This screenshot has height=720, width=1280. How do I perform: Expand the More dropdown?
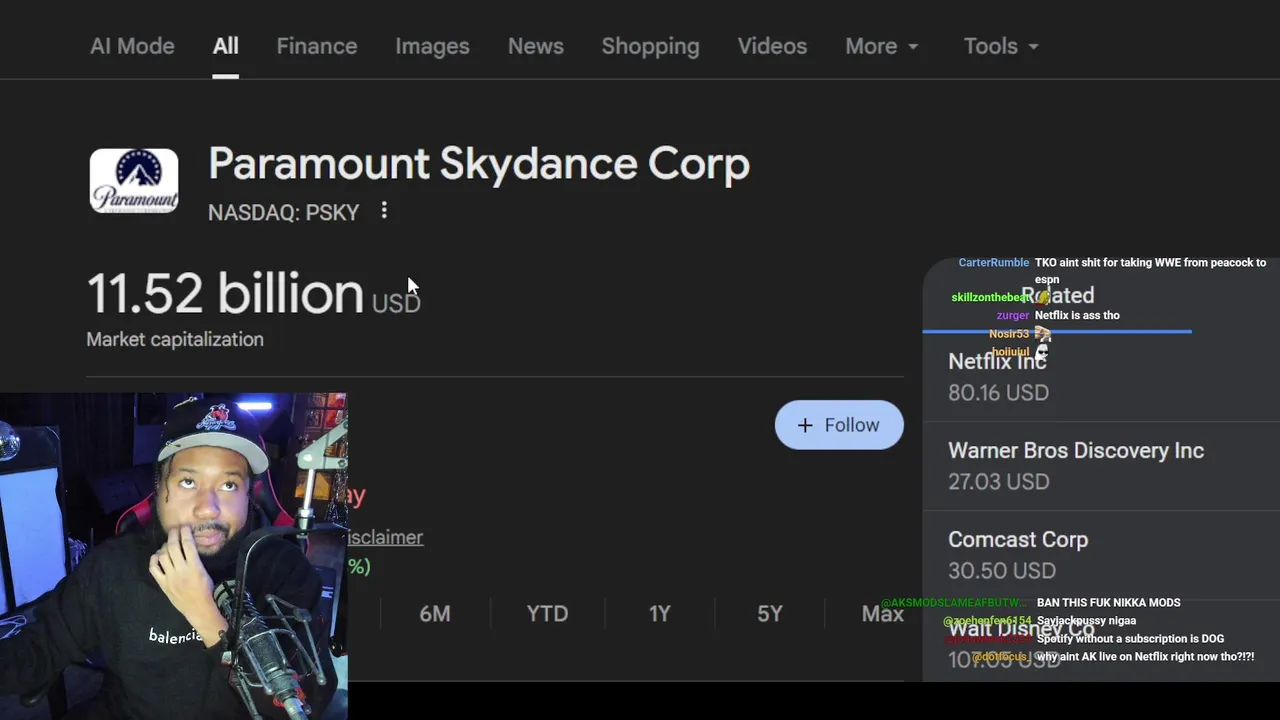click(882, 46)
